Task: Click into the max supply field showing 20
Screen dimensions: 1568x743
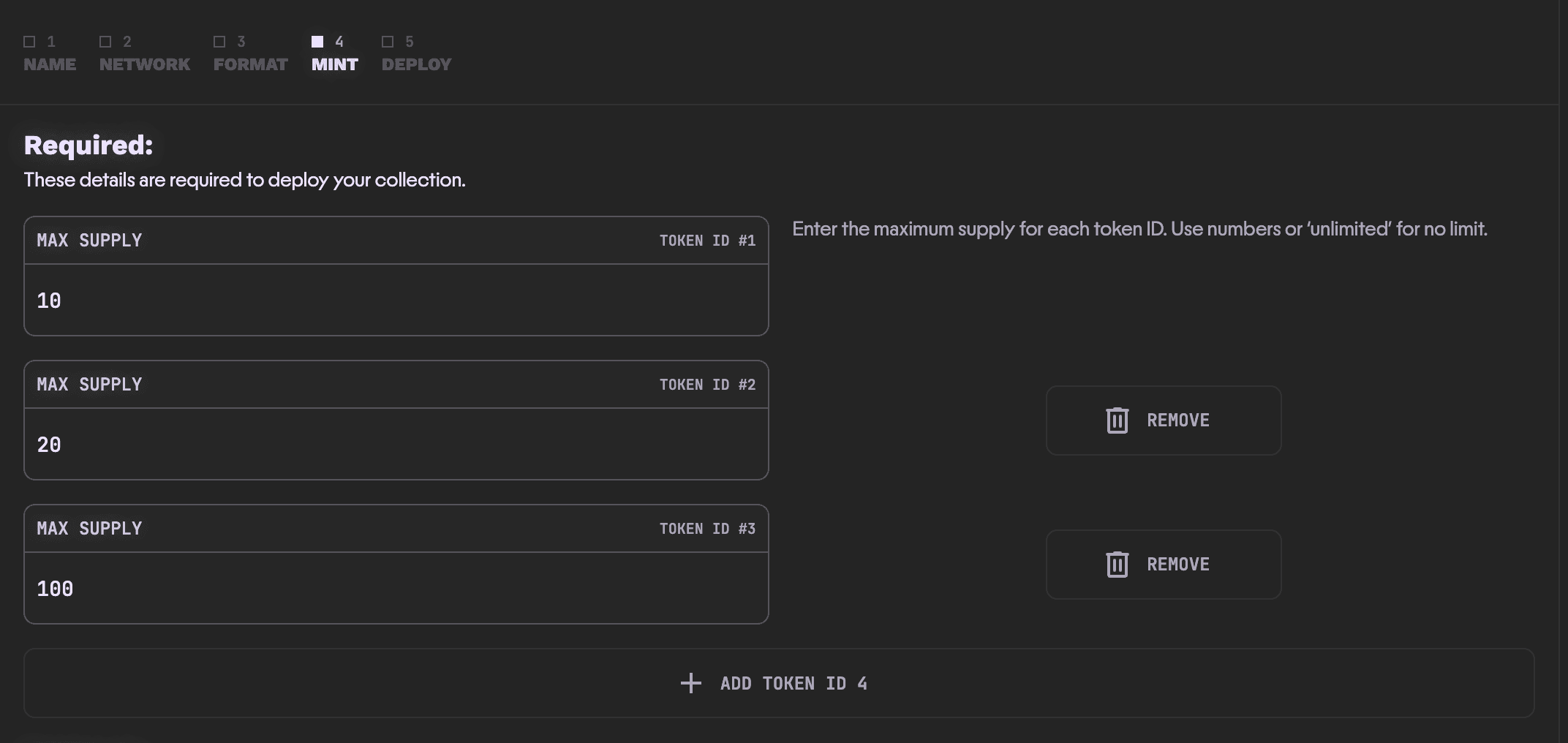Action: click(x=396, y=445)
